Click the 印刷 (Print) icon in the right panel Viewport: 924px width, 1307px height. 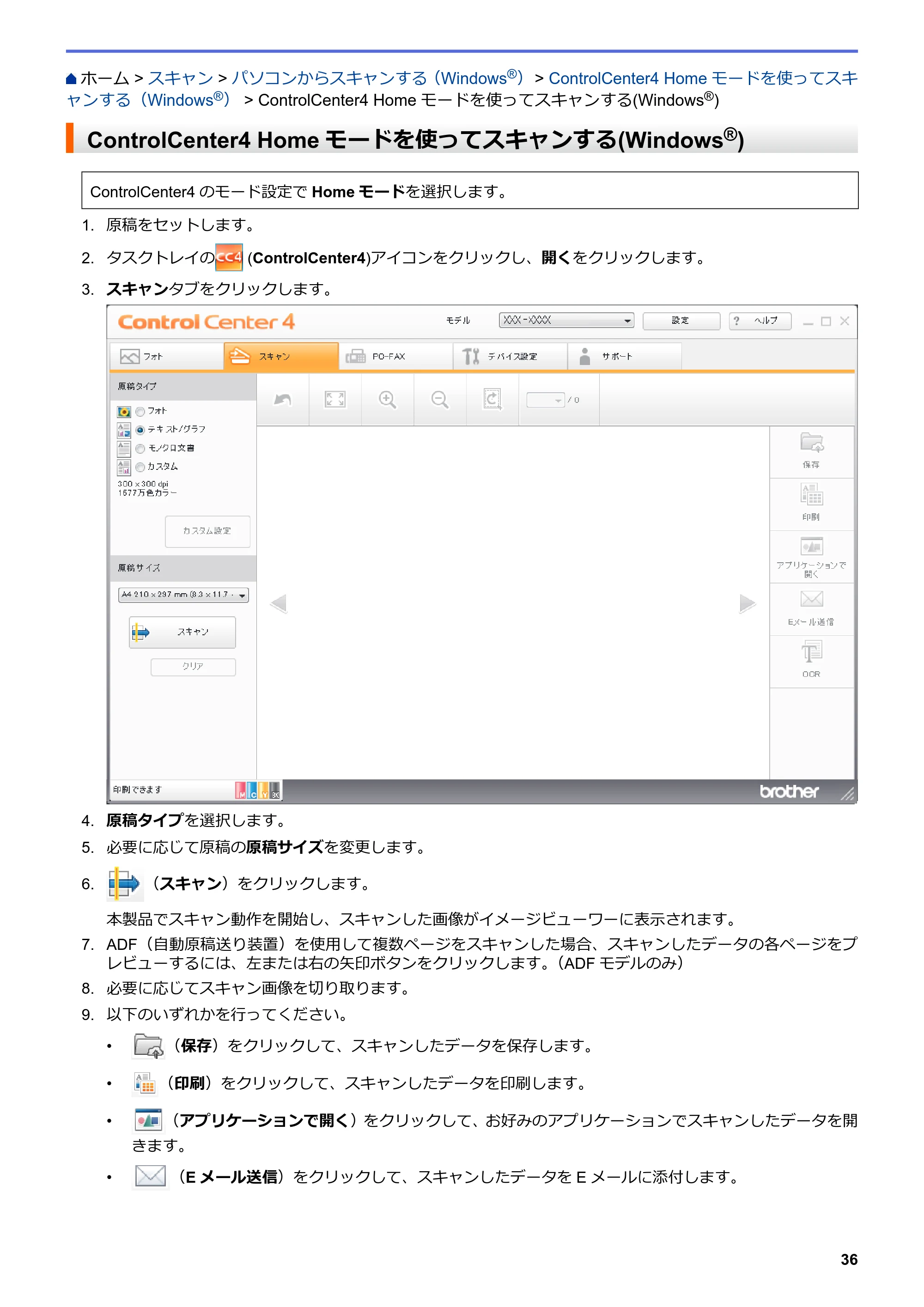pyautogui.click(x=811, y=495)
